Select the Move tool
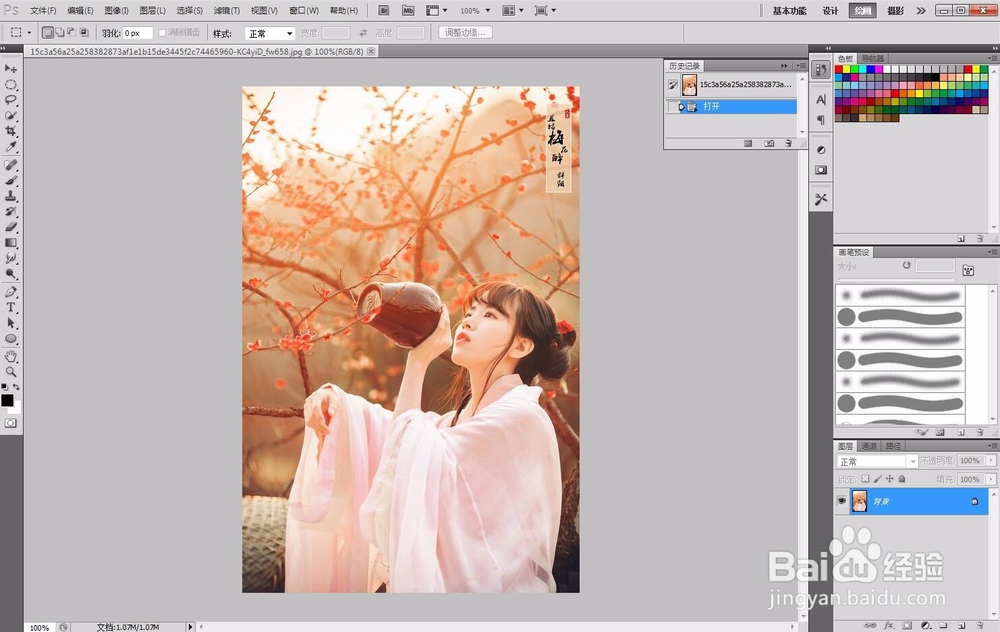1000x632 pixels. tap(11, 68)
